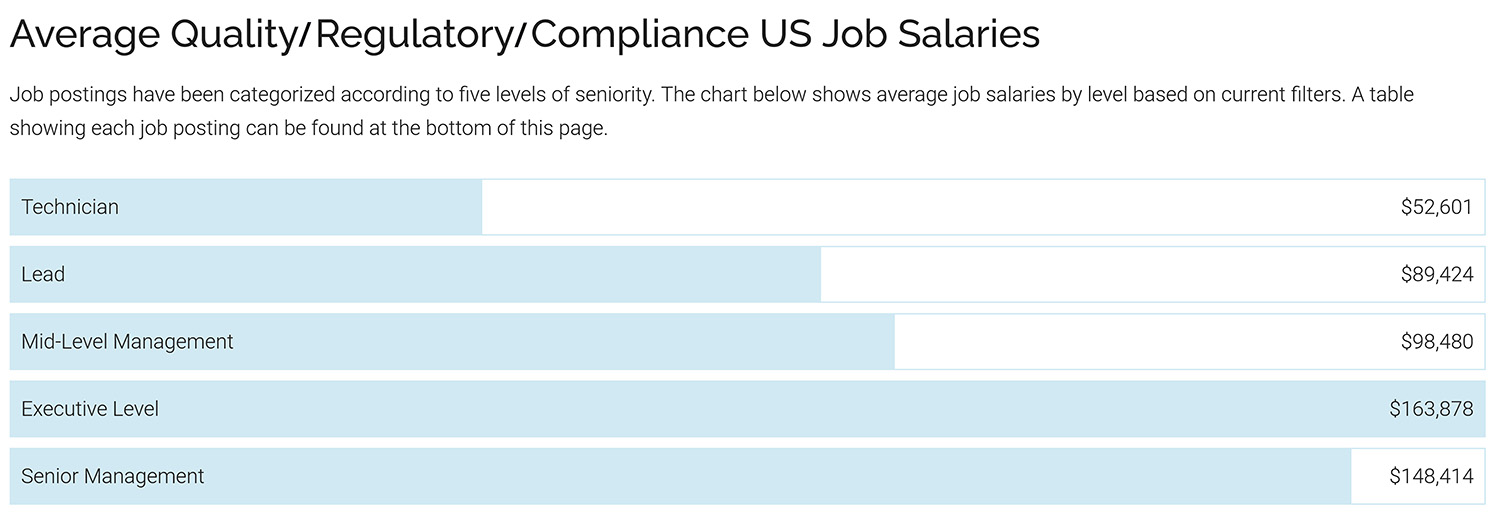
Task: Select the $163,878 salary figure
Action: pos(1431,409)
